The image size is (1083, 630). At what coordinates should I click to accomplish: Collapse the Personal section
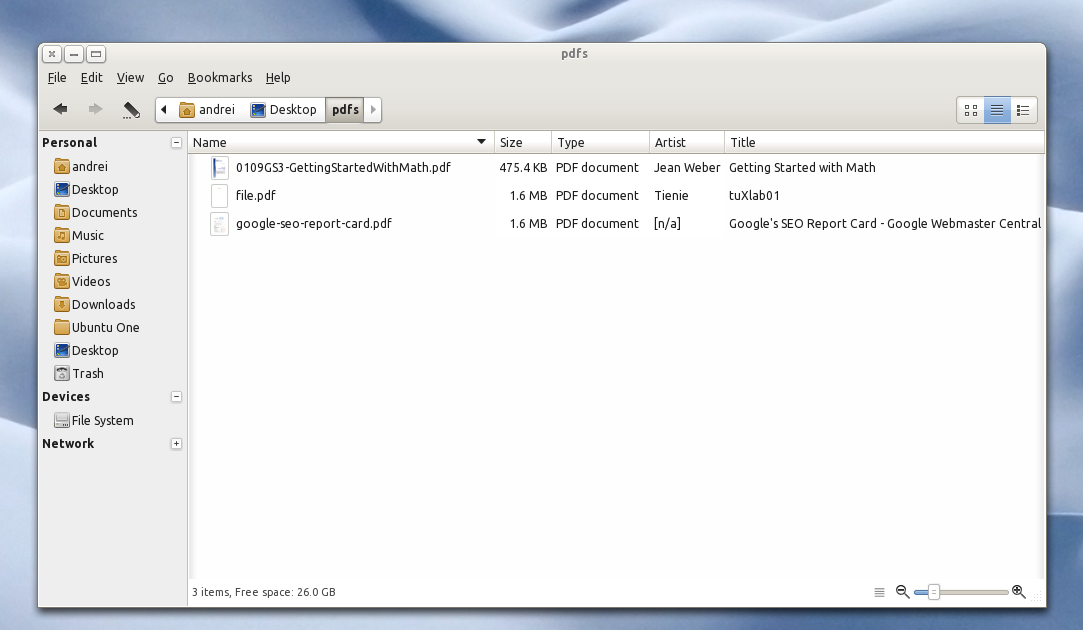coord(177,142)
